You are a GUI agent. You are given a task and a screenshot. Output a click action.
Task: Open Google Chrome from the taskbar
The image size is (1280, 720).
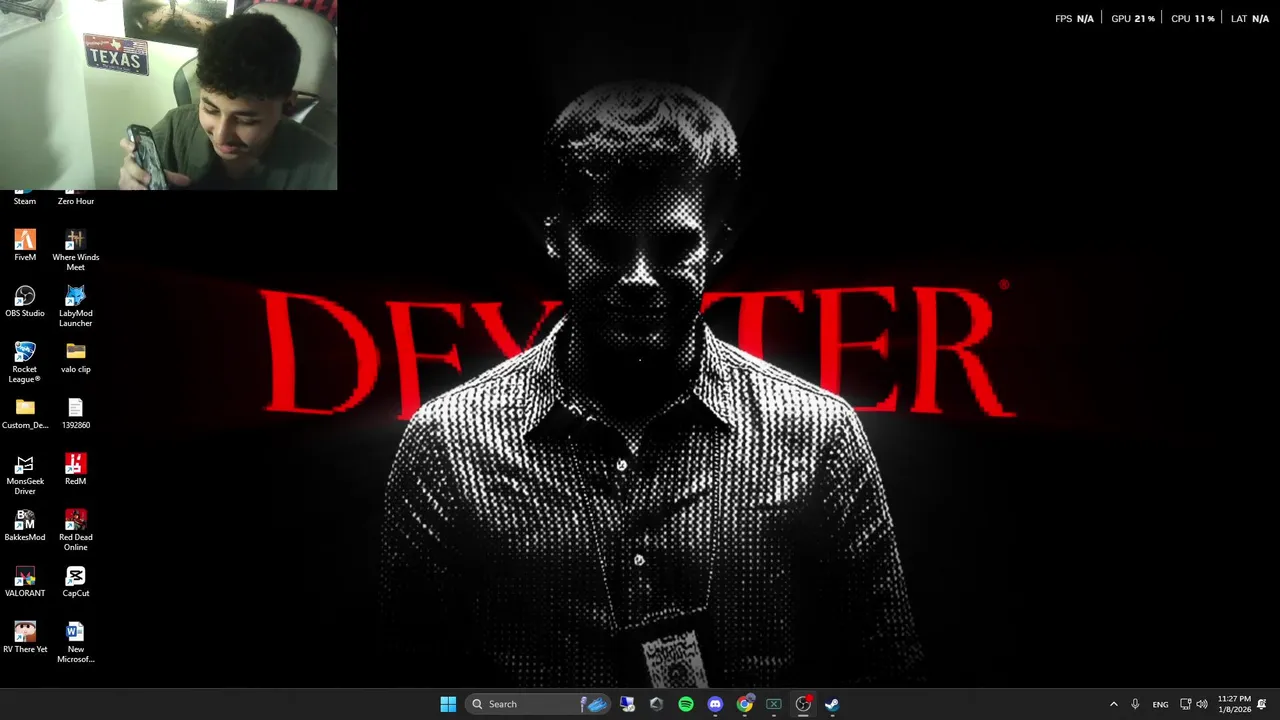pyautogui.click(x=745, y=704)
